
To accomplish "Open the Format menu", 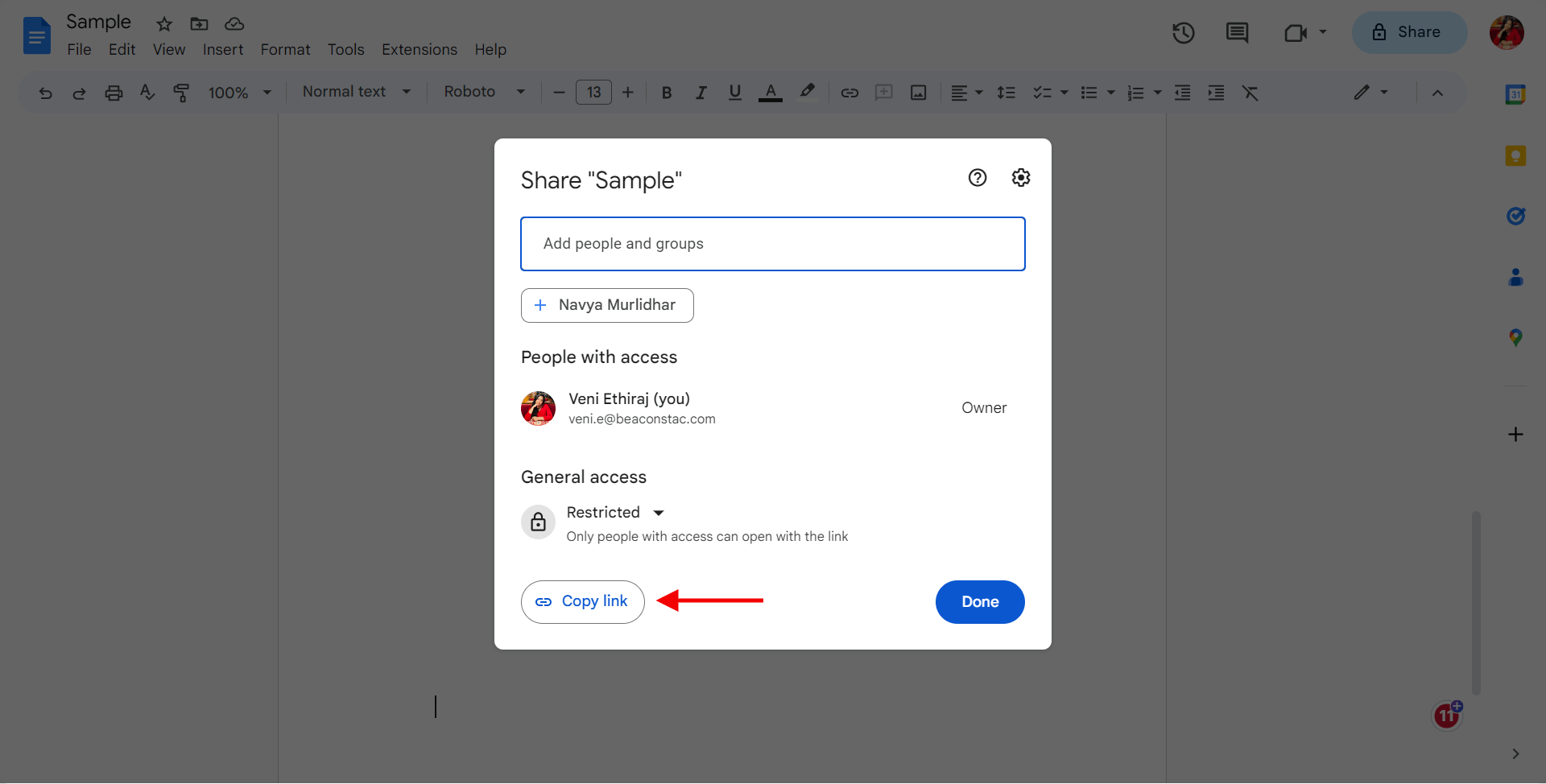I will point(285,49).
